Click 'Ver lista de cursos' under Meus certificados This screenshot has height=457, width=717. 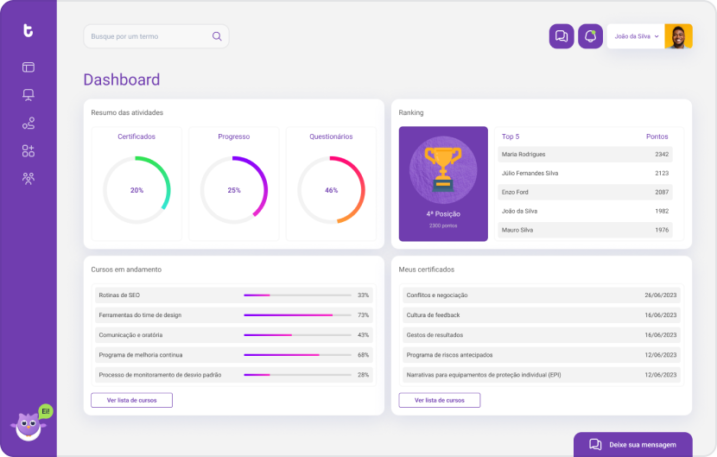[439, 400]
